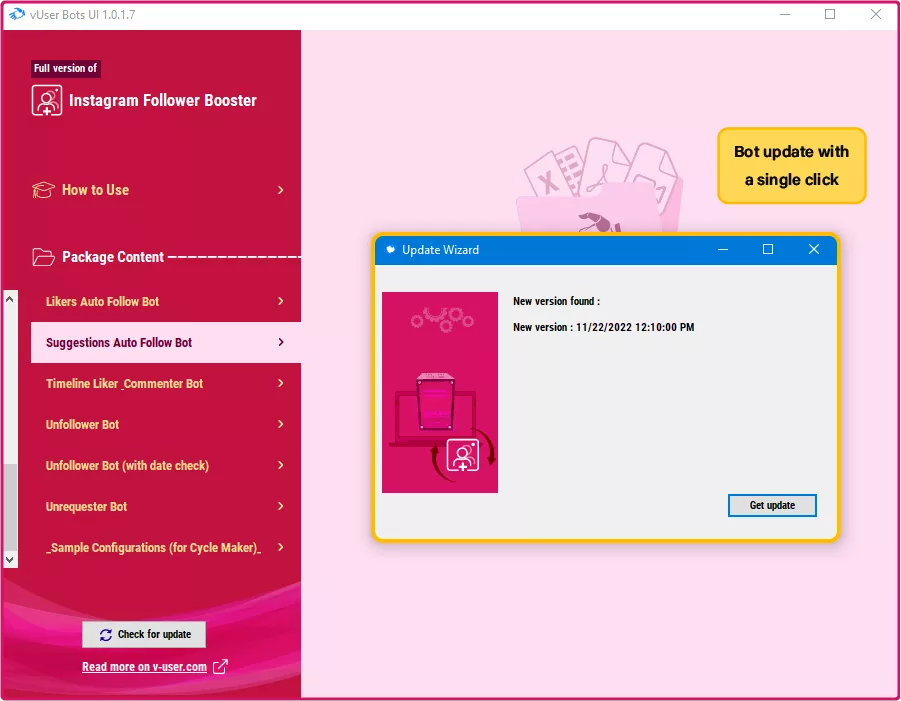Select Suggestions Auto Follow Bot
The image size is (901, 701).
[165, 342]
